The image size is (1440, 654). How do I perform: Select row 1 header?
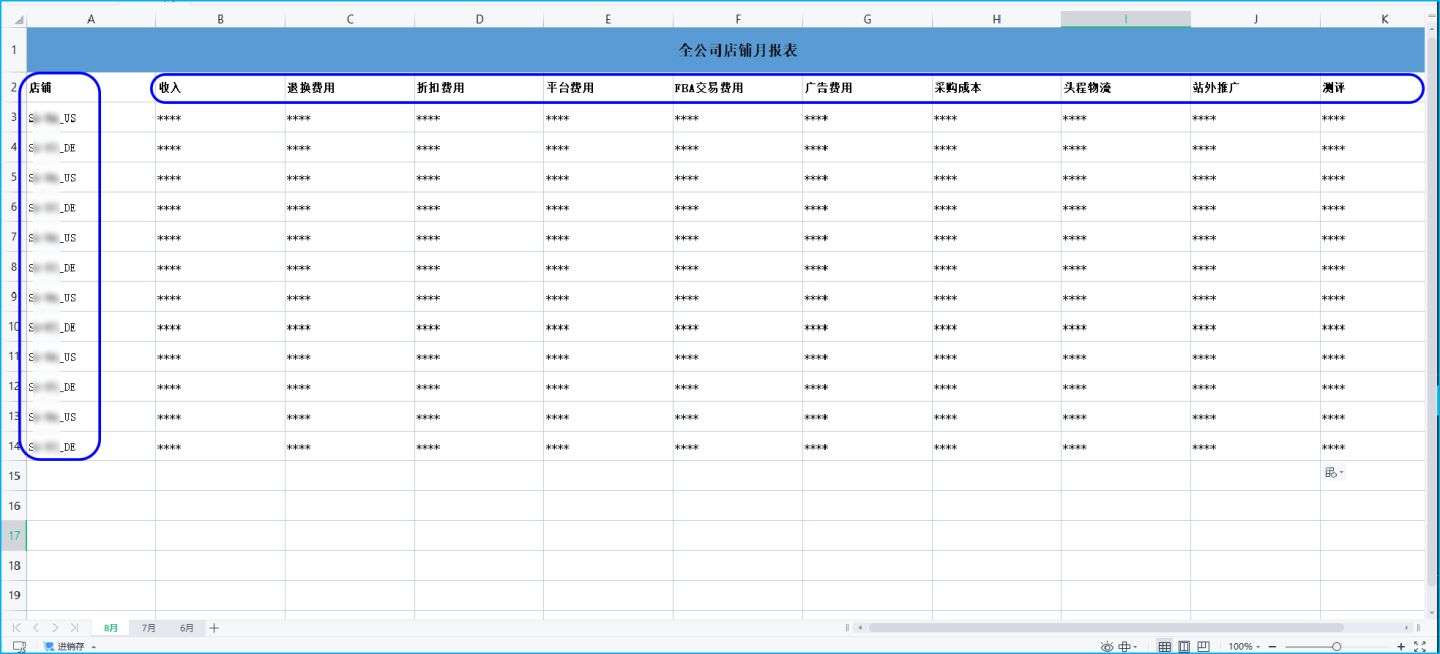pos(14,49)
